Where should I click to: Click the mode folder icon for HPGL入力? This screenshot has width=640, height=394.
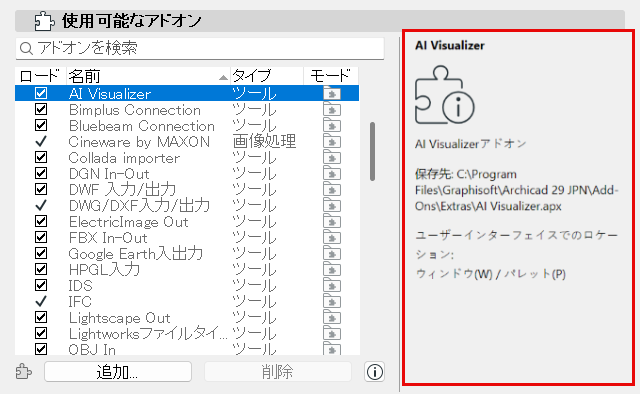pyautogui.click(x=332, y=269)
